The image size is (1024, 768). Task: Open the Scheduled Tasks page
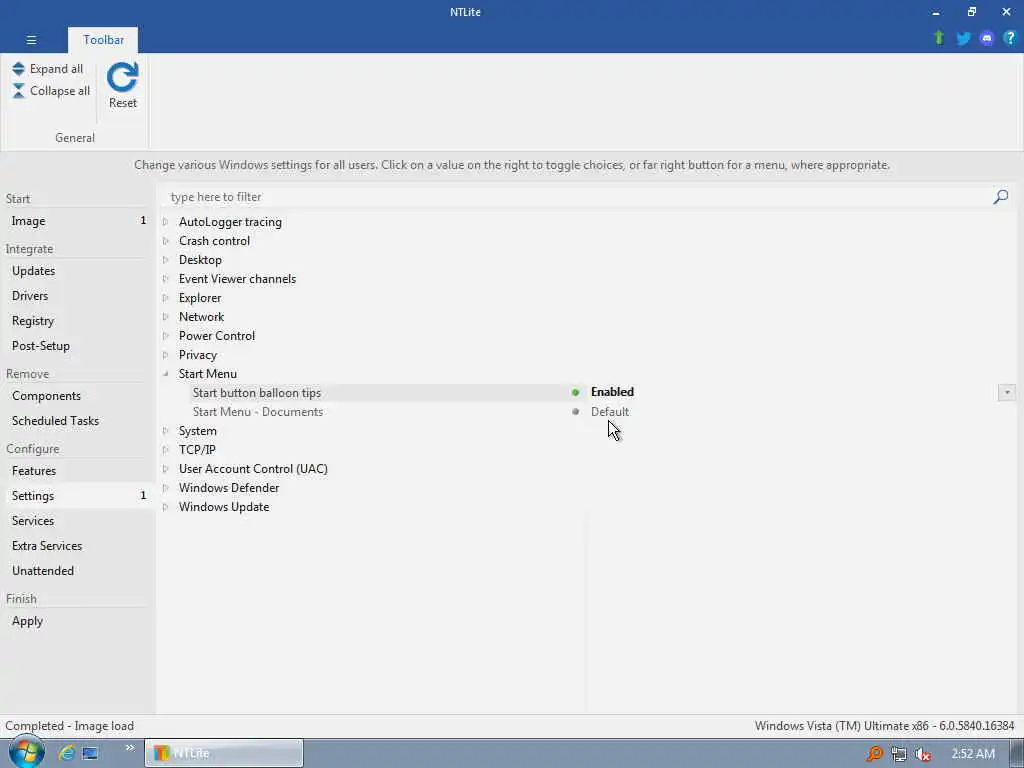point(78,421)
